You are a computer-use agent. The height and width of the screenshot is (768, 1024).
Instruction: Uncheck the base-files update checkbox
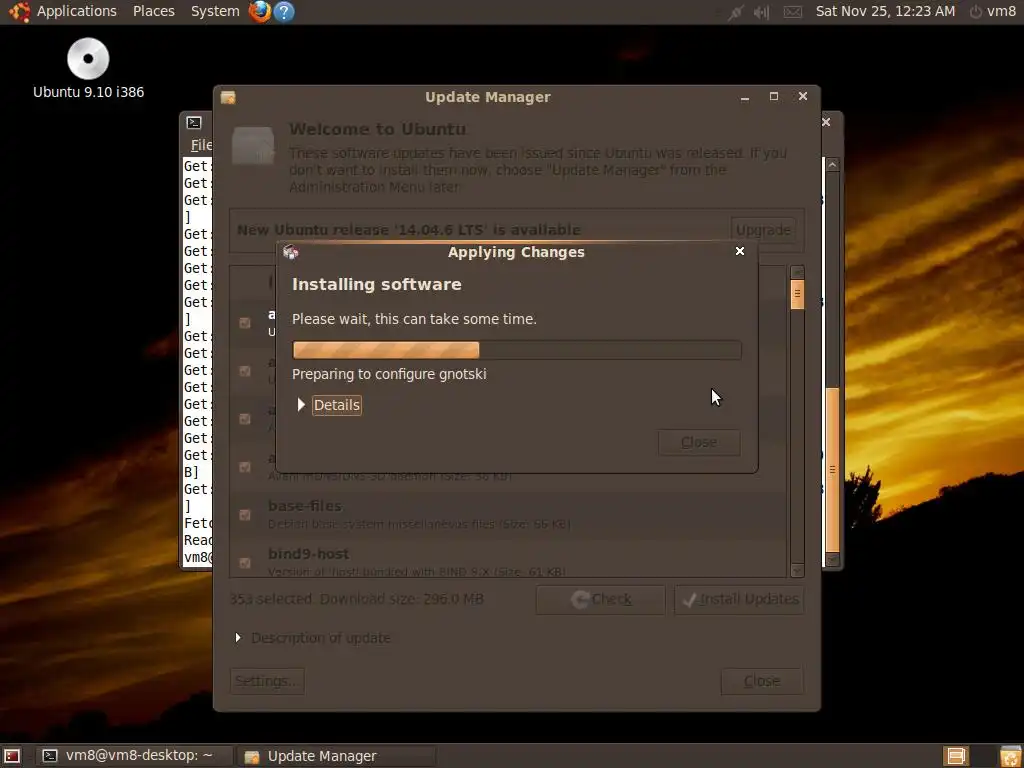[x=245, y=515]
